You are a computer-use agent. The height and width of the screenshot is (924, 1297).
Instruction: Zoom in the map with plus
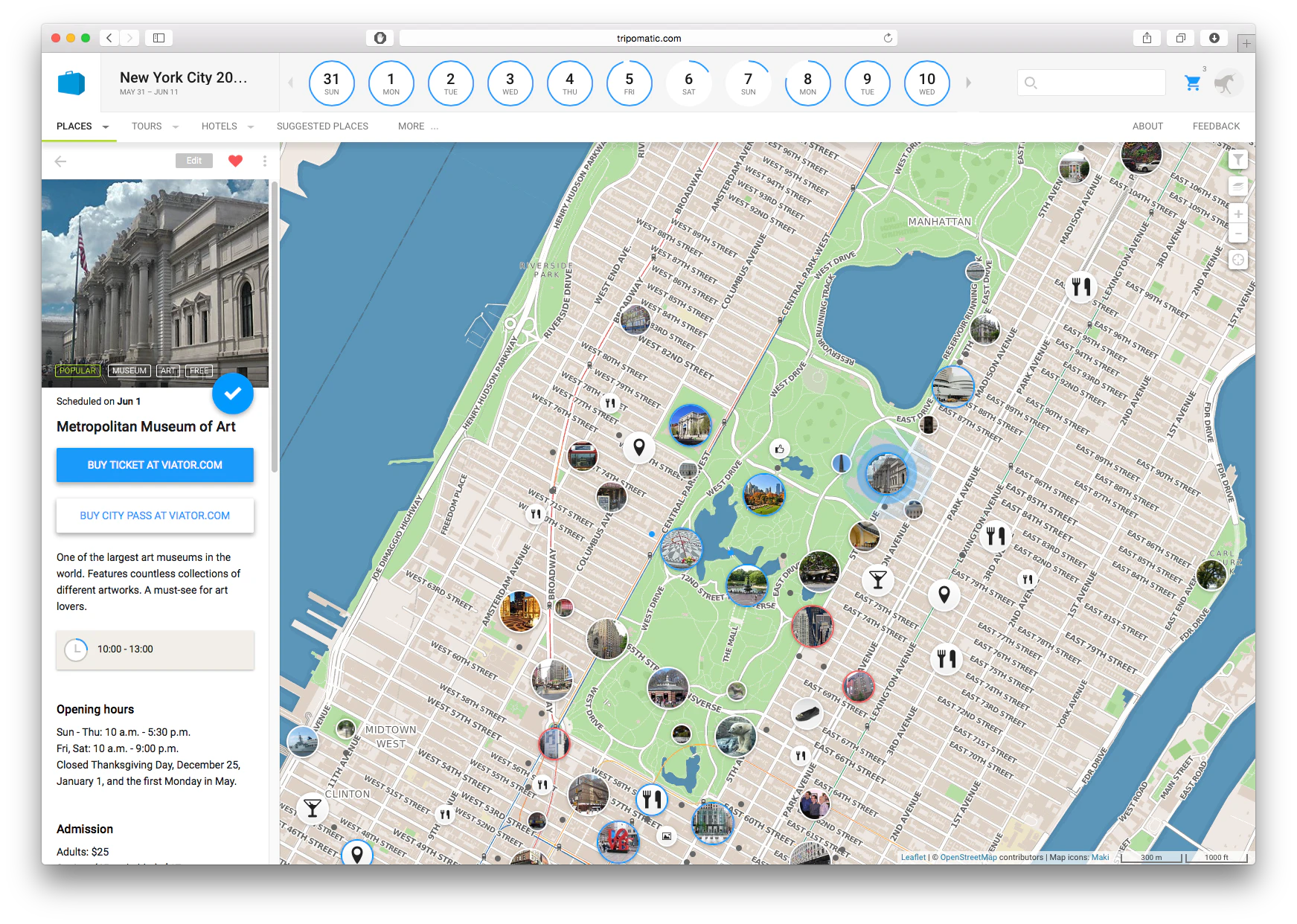click(x=1237, y=214)
